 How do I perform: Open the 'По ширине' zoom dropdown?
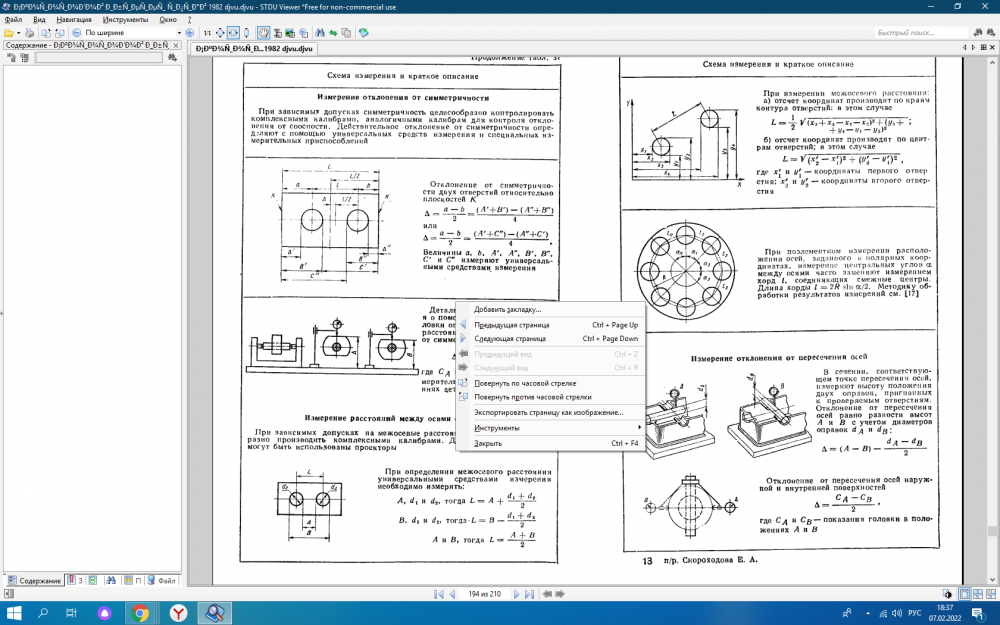tap(179, 33)
